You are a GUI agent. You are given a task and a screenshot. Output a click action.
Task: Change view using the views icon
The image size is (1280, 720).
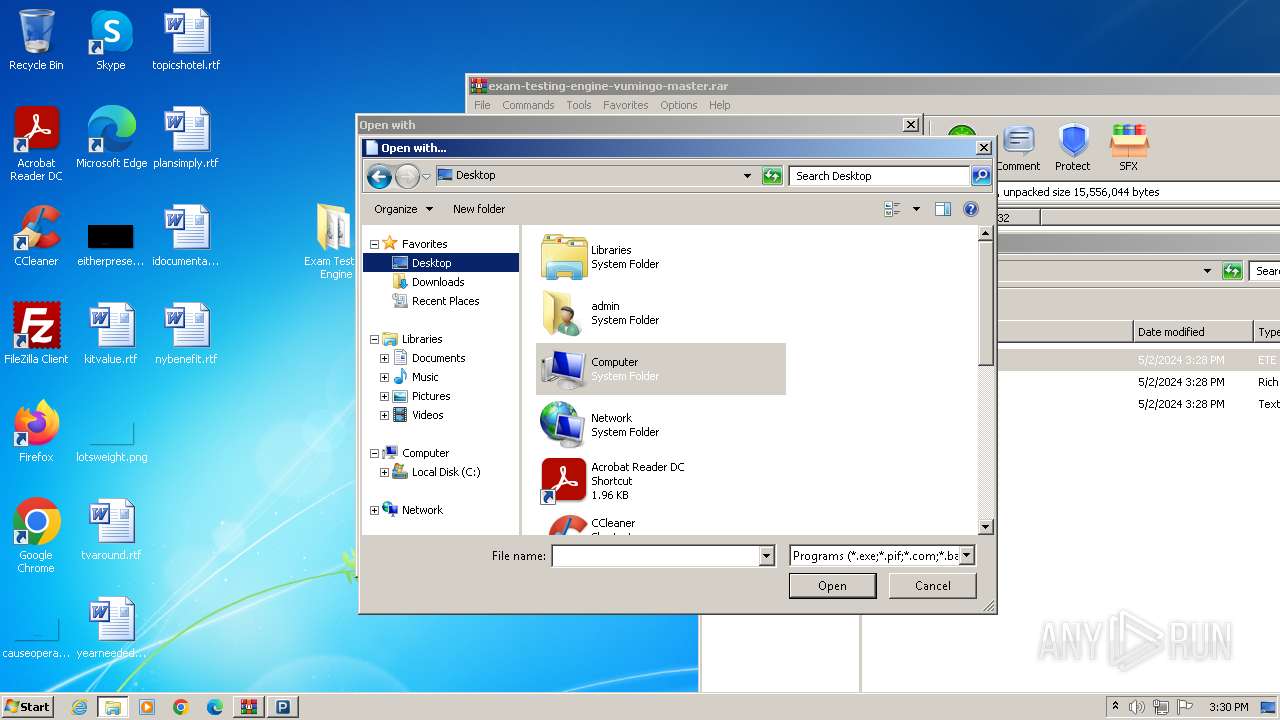(892, 209)
